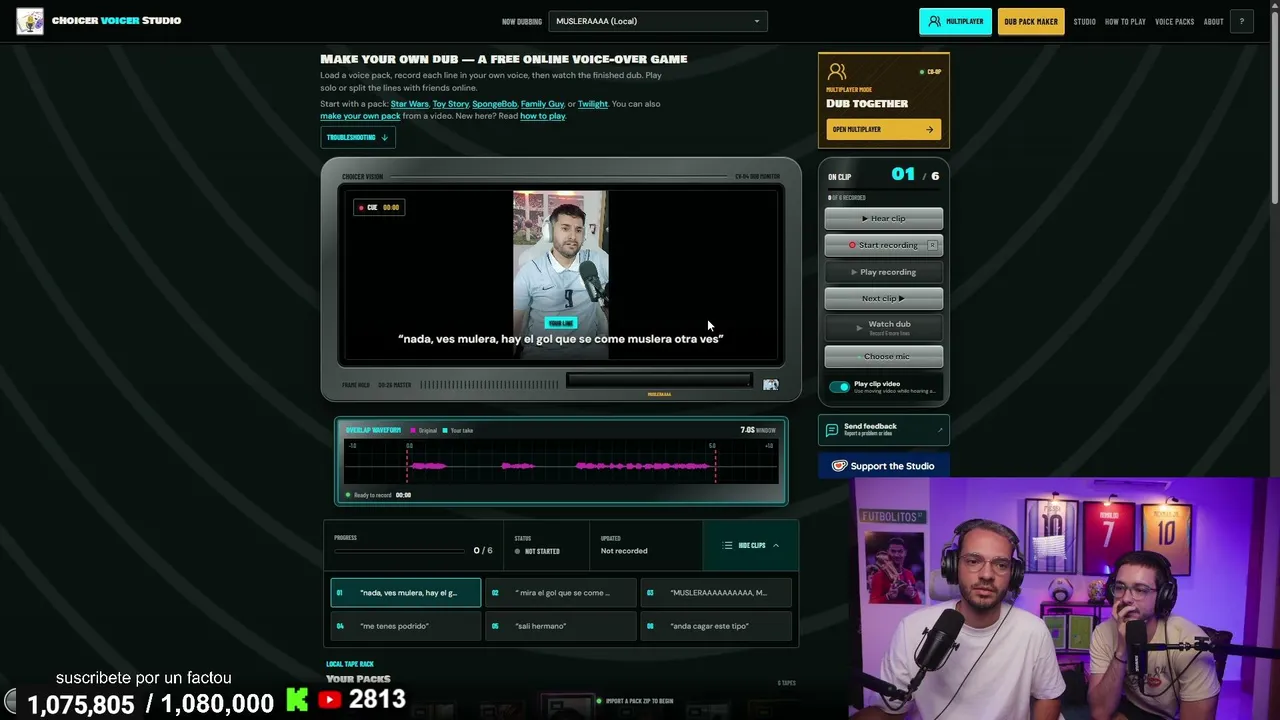Open the How to Play page

[x=1125, y=22]
